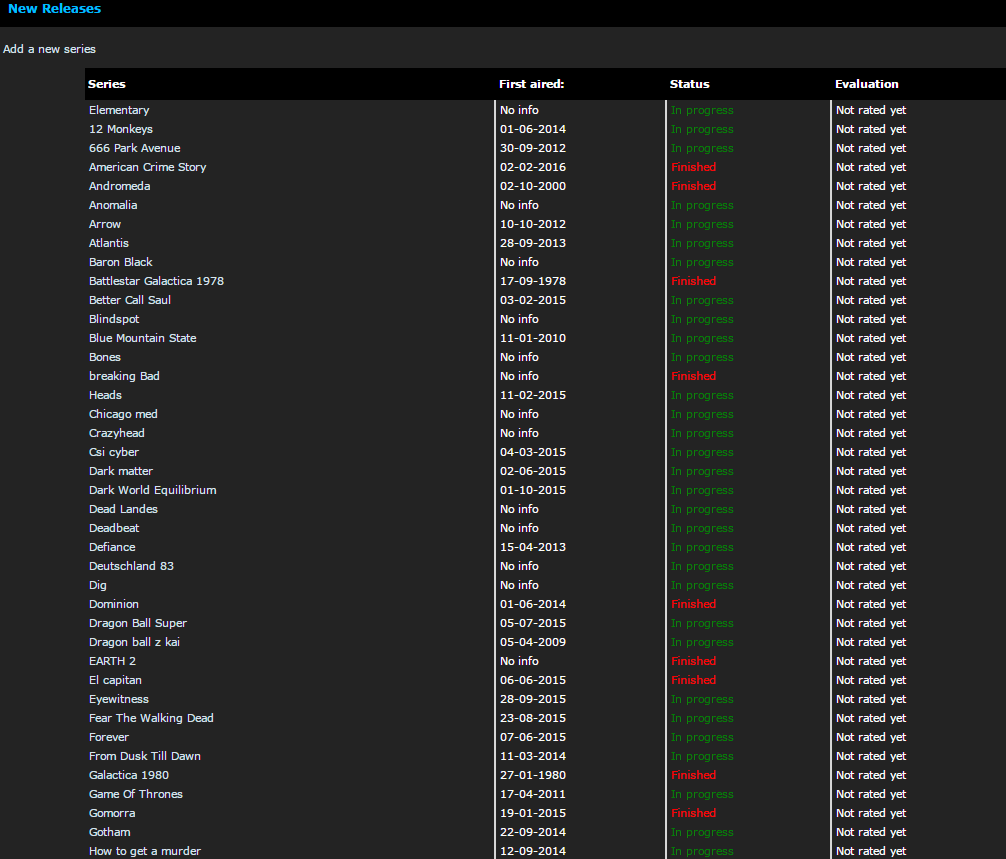Click Finished status for EARTH 2

[694, 661]
